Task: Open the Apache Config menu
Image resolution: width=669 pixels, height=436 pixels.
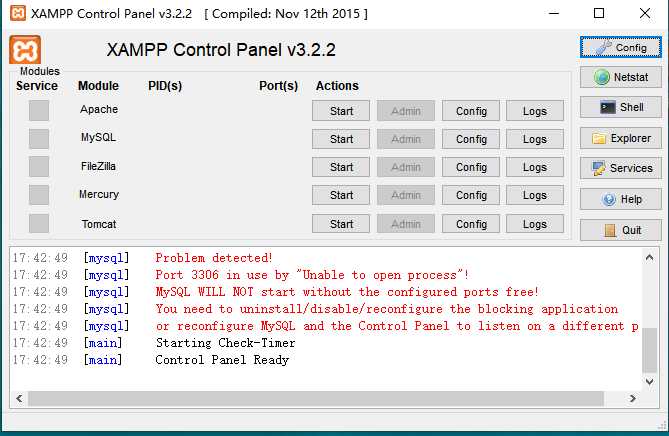Action: pos(471,111)
